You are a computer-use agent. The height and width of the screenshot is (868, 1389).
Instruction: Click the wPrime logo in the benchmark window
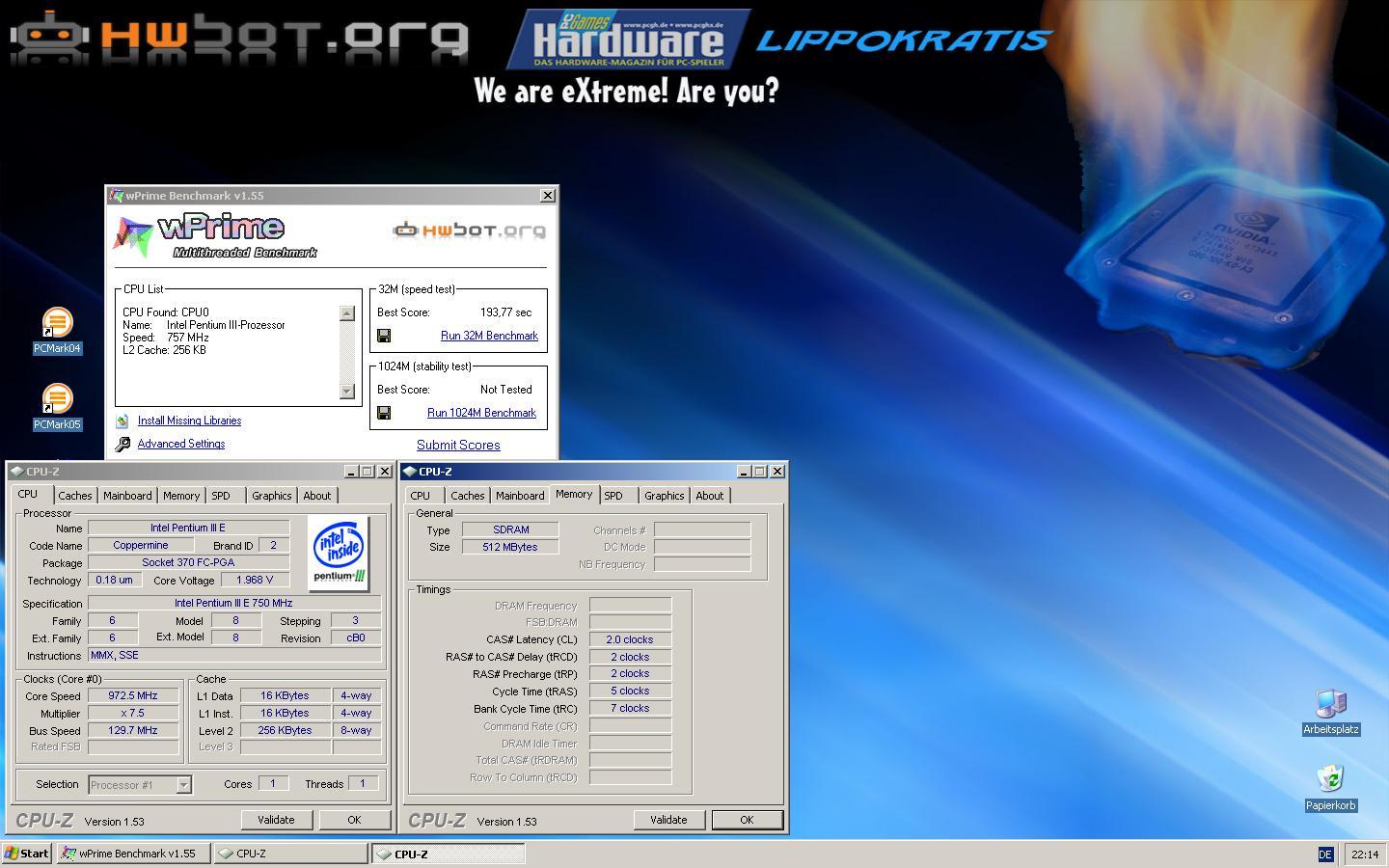[x=215, y=236]
